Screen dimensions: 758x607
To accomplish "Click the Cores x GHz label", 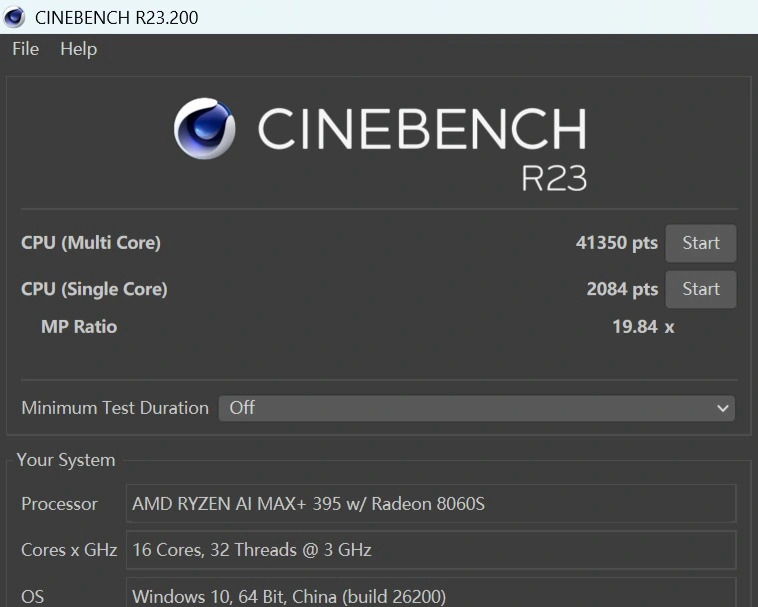I will [69, 550].
